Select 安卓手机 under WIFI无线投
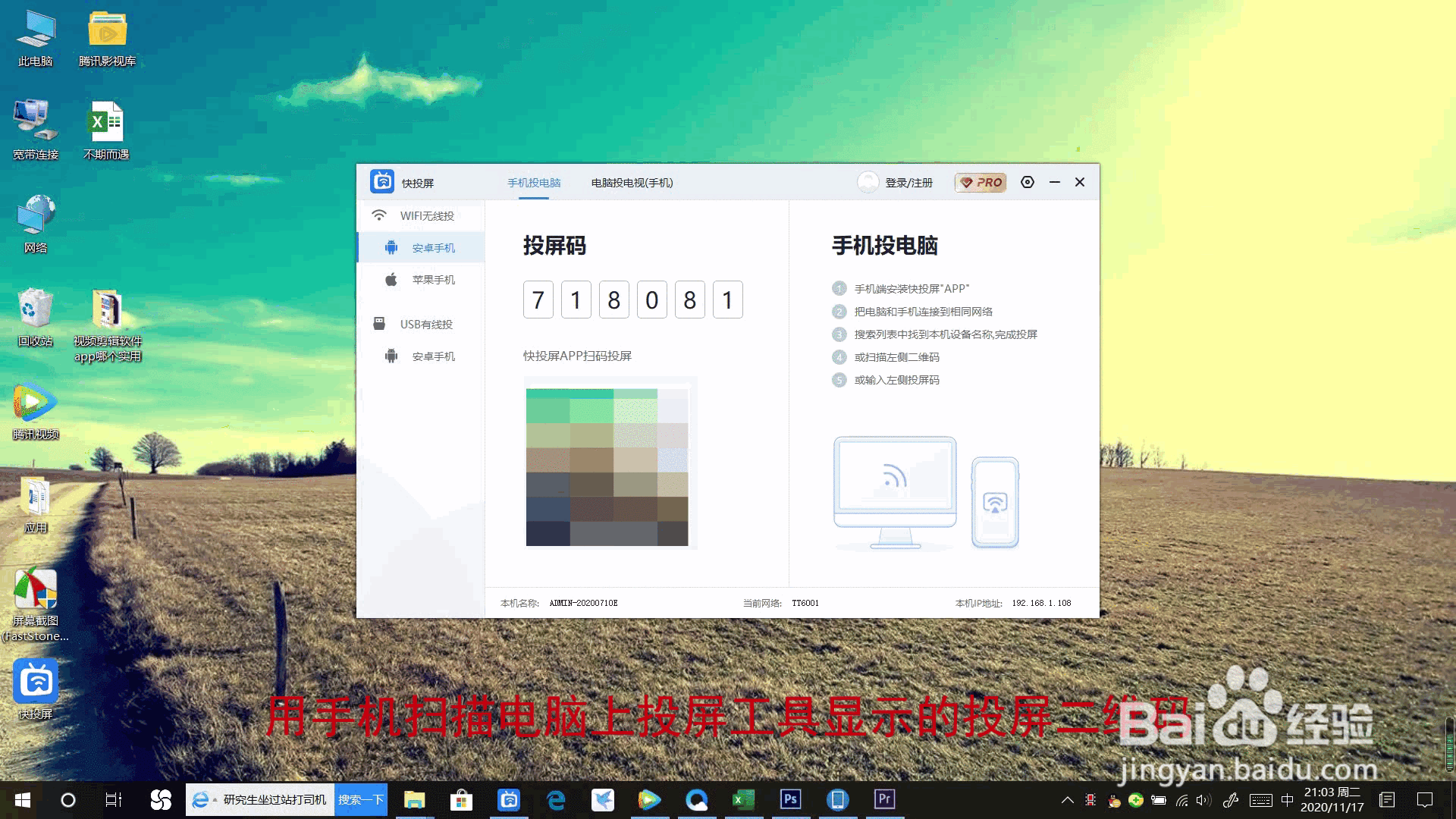The height and width of the screenshot is (819, 1456). click(433, 248)
